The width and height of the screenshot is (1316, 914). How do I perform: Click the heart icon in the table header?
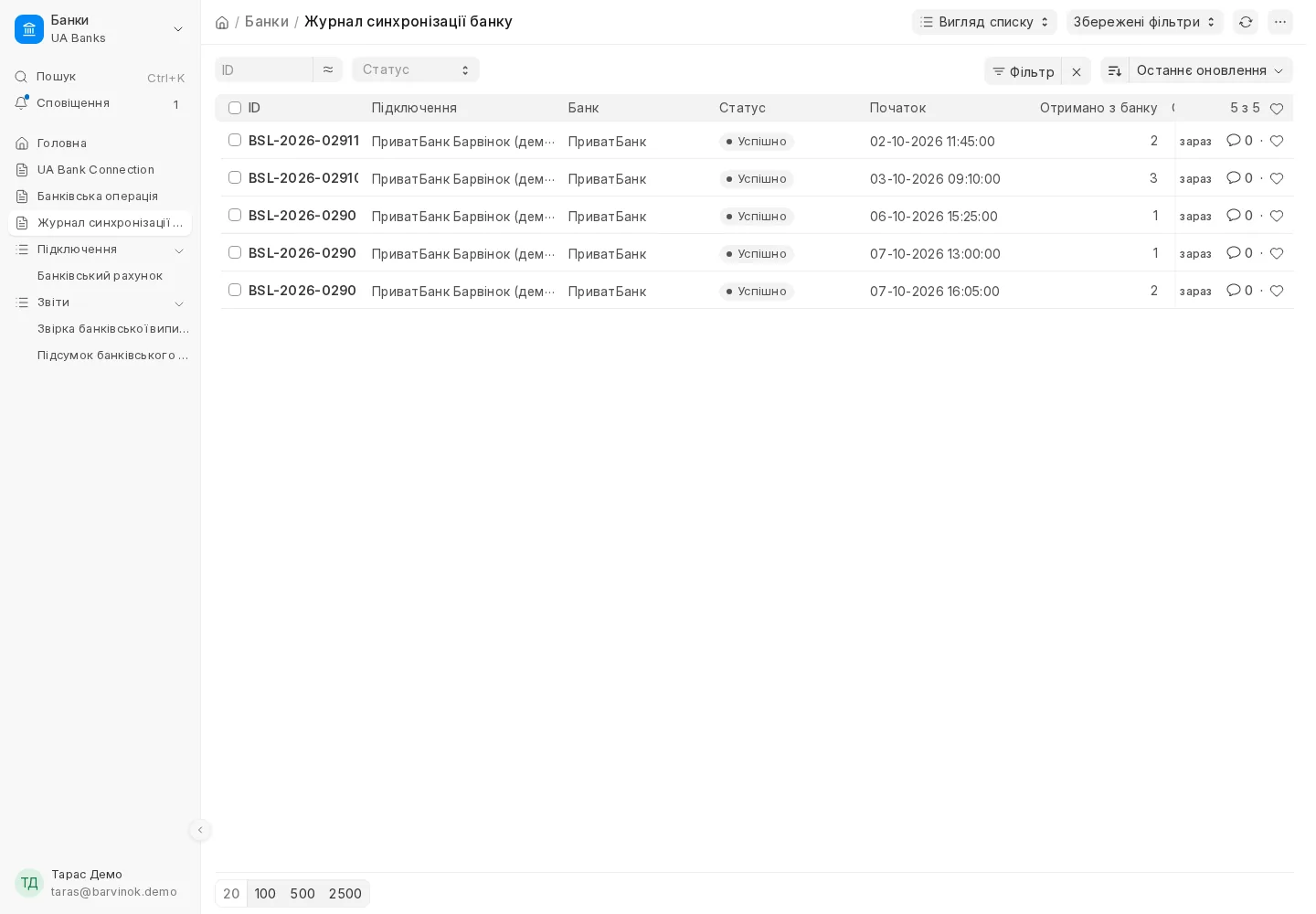coord(1277,109)
